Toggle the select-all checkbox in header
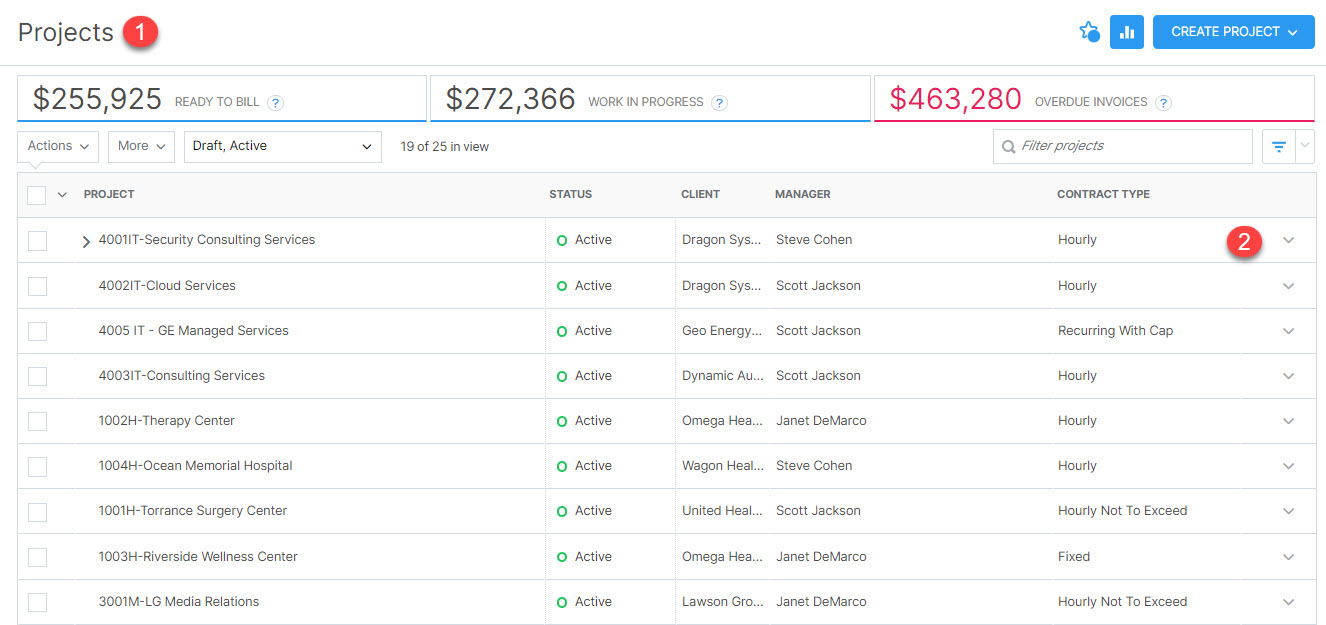1326x625 pixels. tap(37, 195)
